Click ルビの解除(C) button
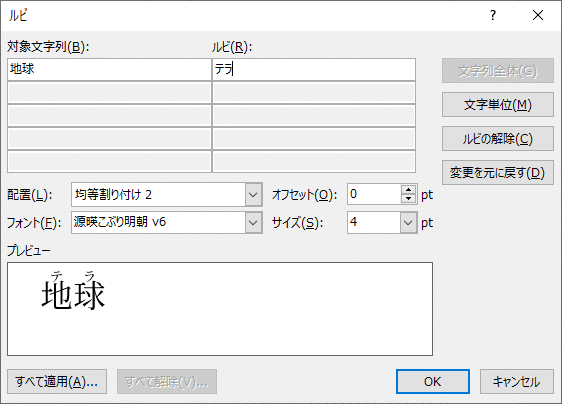This screenshot has width=562, height=404. click(x=498, y=138)
